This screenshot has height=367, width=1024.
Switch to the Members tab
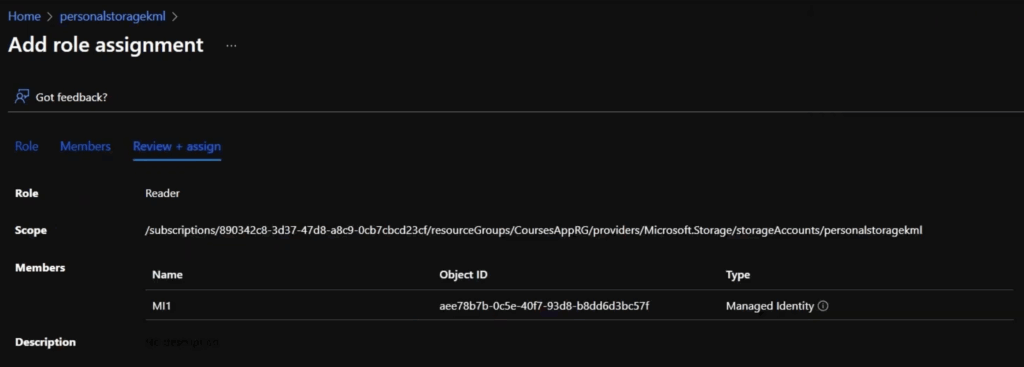coord(85,146)
